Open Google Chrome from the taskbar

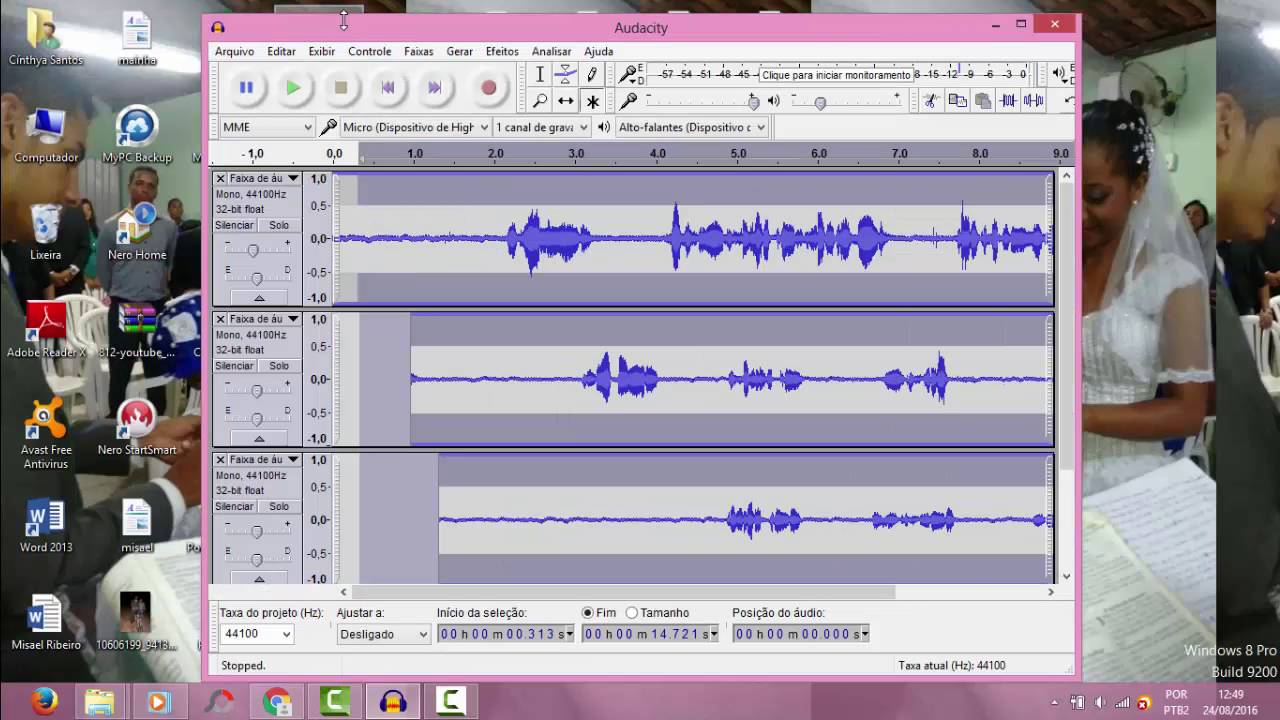[x=277, y=702]
